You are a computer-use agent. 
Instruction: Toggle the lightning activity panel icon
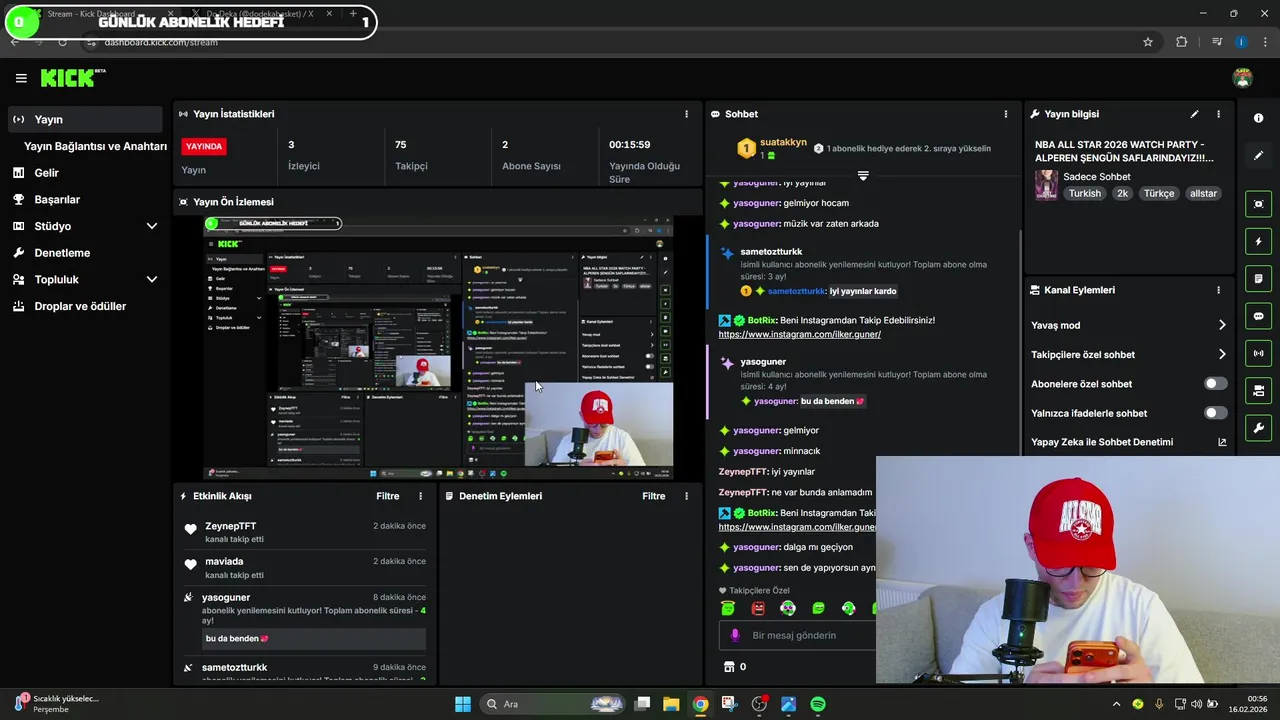1258,241
